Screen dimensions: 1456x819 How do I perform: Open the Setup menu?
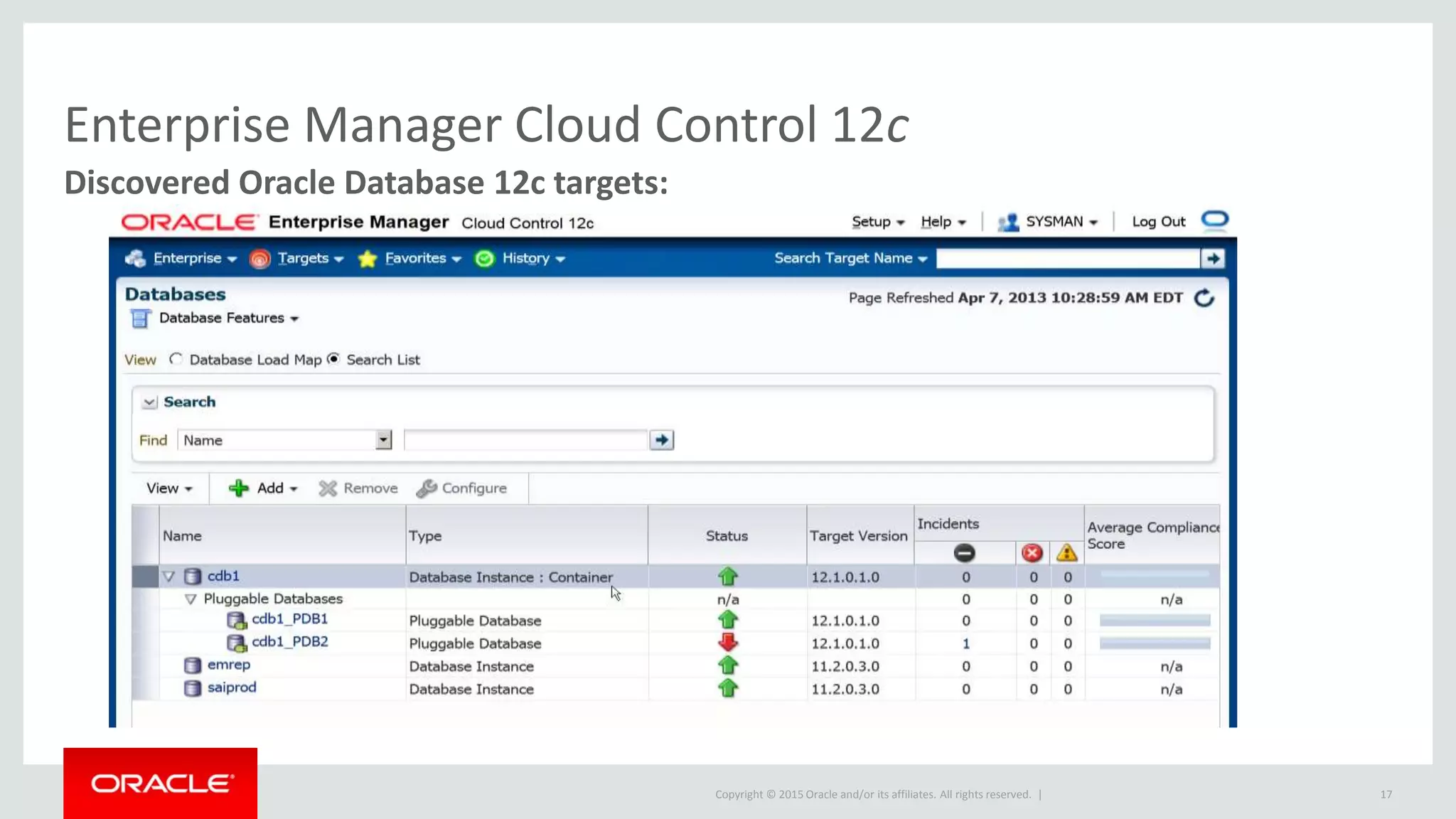pyautogui.click(x=878, y=222)
